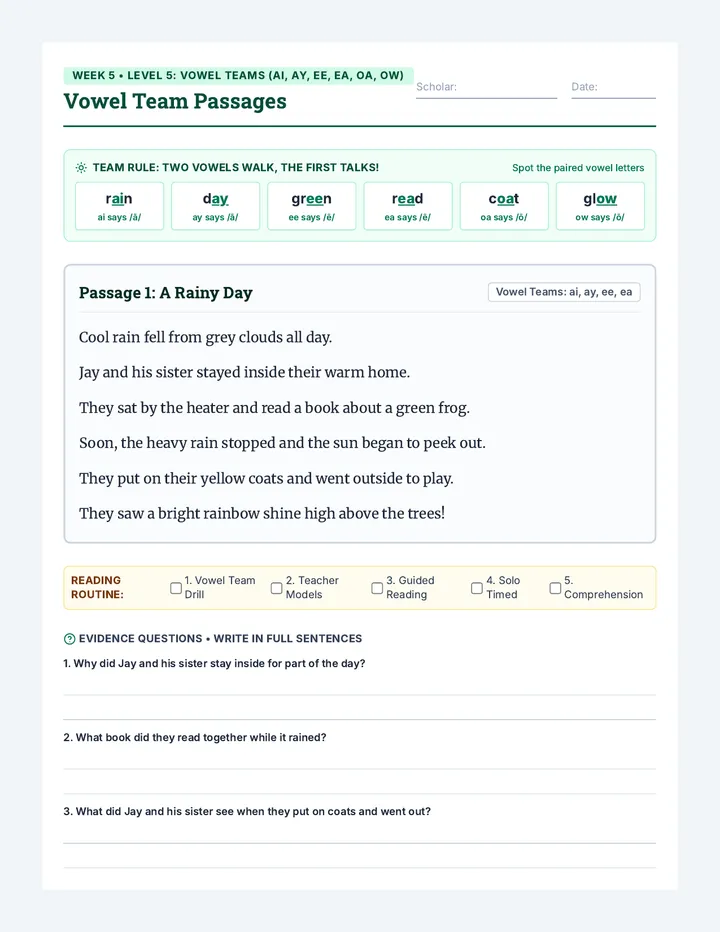Select the 'day' vowel team card
The width and height of the screenshot is (720, 932).
click(216, 206)
